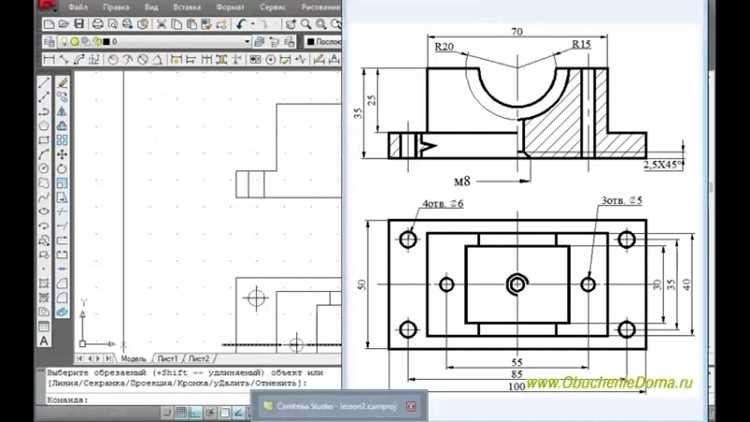This screenshot has width=750, height=422.
Task: Open the Вид menu
Action: click(151, 7)
